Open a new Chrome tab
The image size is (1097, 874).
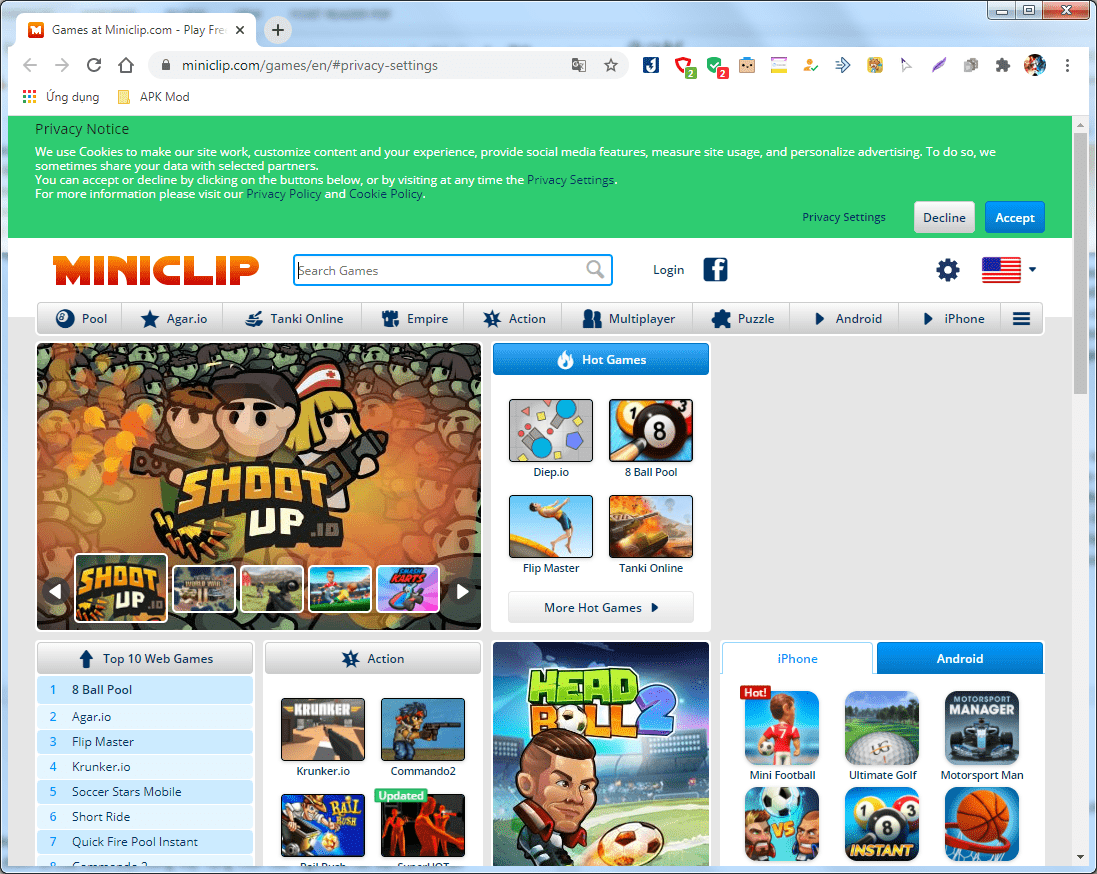pos(278,29)
